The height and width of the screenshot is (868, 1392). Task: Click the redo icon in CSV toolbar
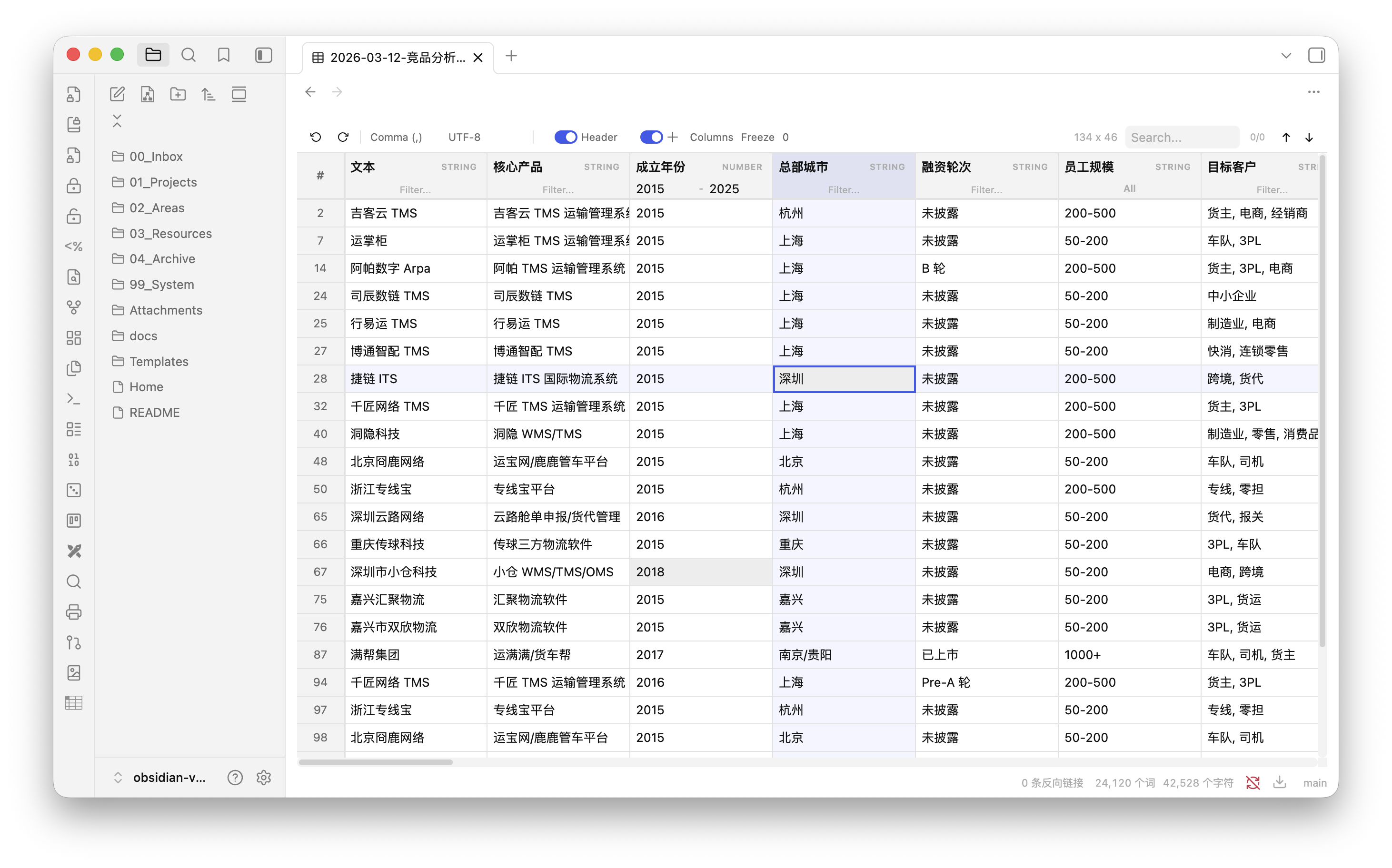pos(343,137)
